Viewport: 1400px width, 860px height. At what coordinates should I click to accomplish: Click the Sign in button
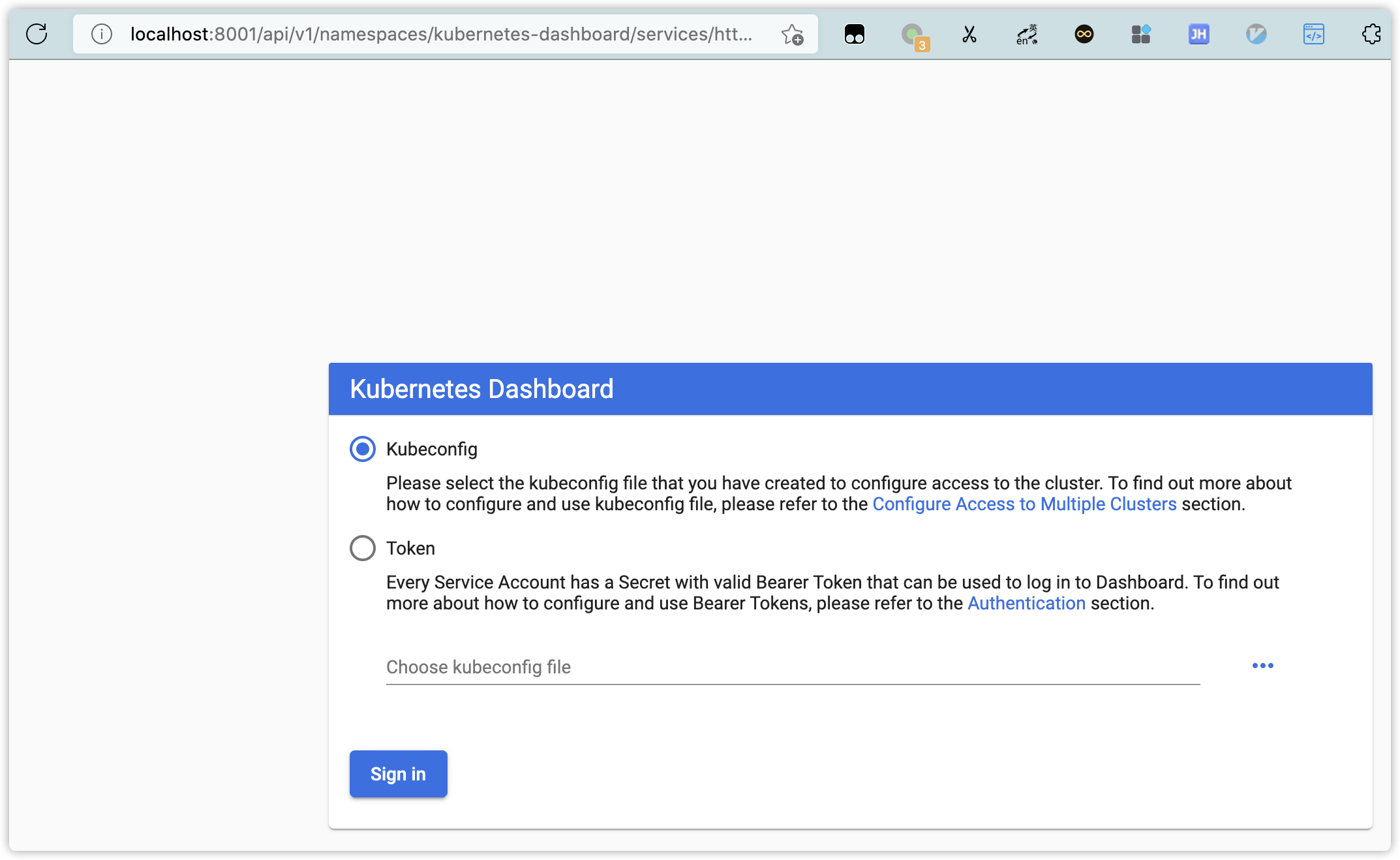[x=398, y=774]
